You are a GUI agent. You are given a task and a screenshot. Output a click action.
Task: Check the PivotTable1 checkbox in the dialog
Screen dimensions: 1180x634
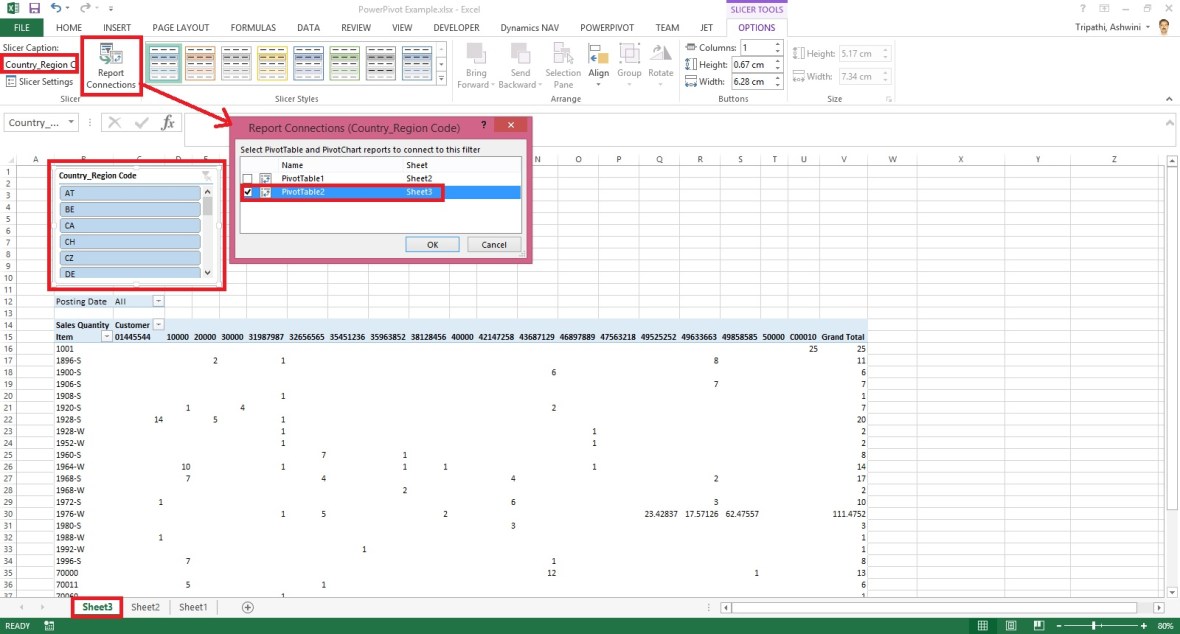click(246, 176)
